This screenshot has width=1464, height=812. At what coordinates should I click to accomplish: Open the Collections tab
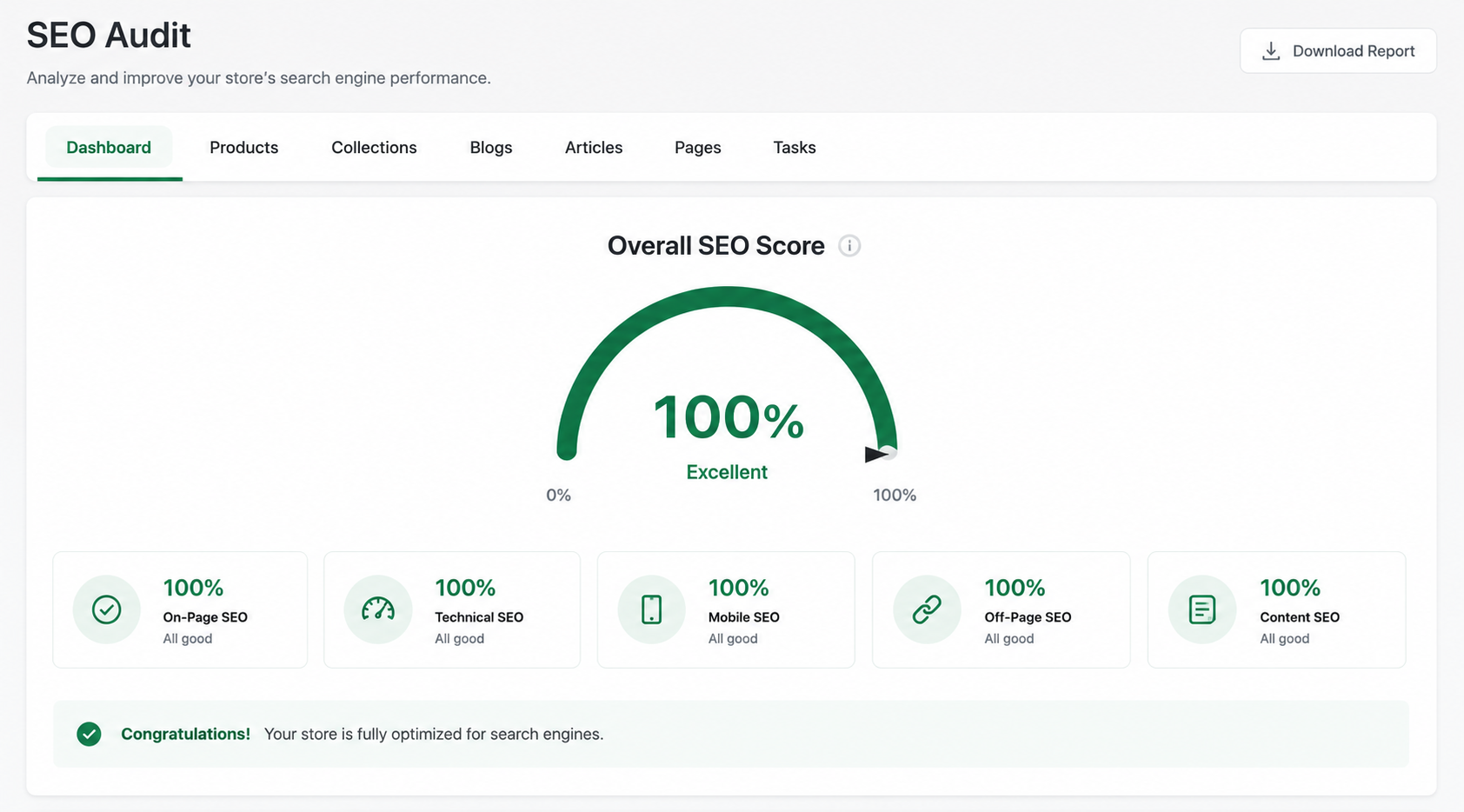coord(374,148)
